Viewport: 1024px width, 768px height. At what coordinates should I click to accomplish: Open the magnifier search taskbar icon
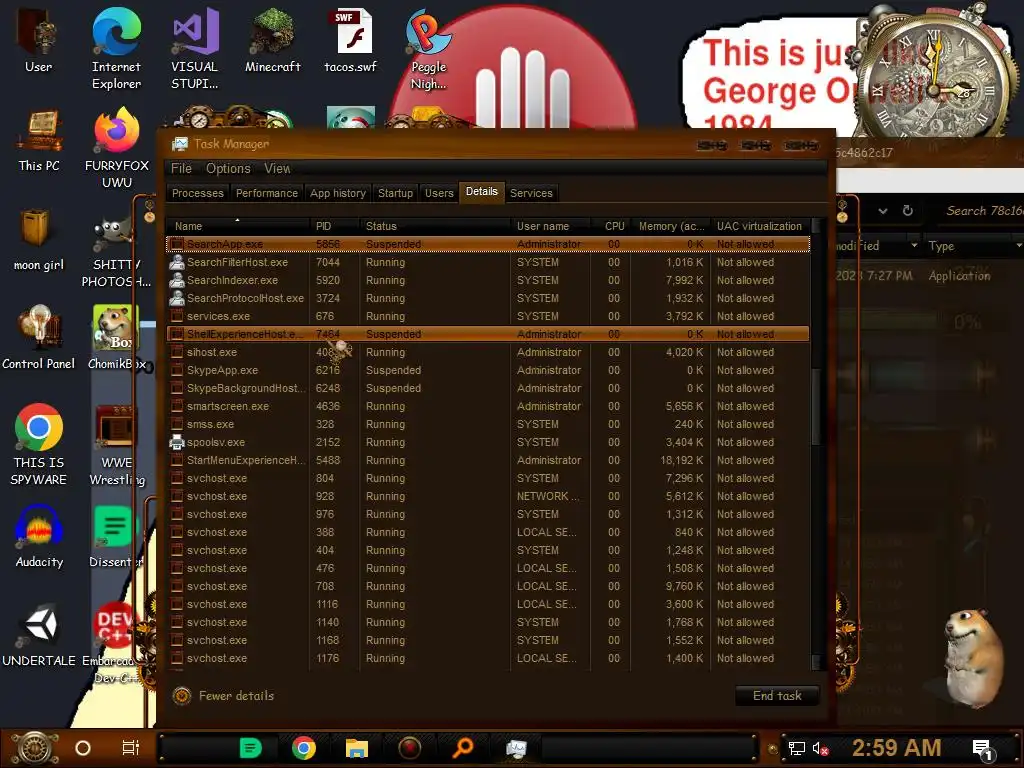[462, 746]
